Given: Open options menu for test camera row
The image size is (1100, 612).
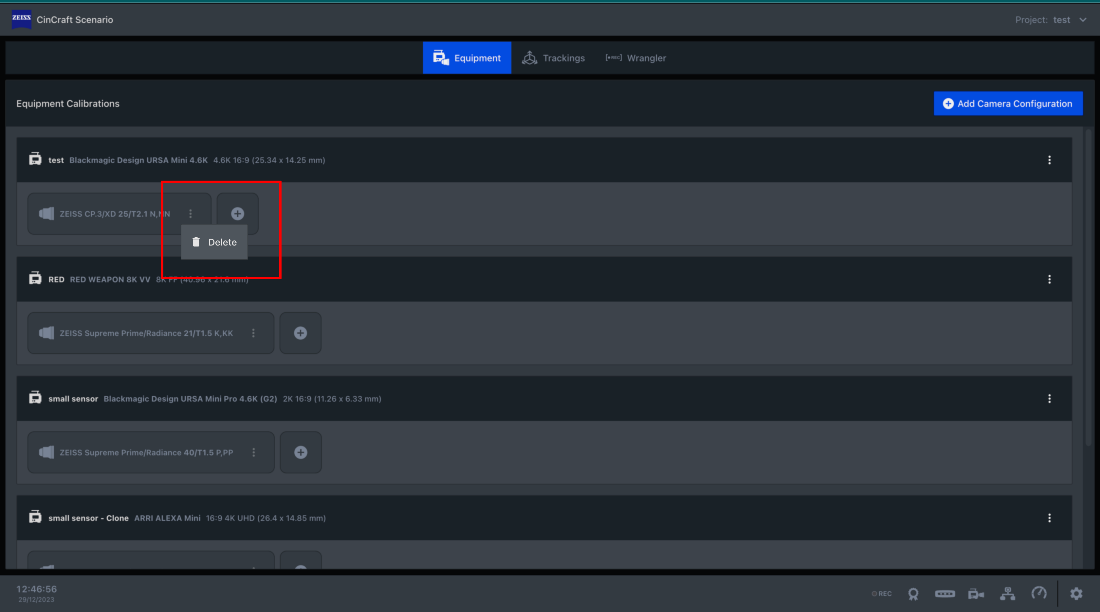Looking at the screenshot, I should (1049, 160).
